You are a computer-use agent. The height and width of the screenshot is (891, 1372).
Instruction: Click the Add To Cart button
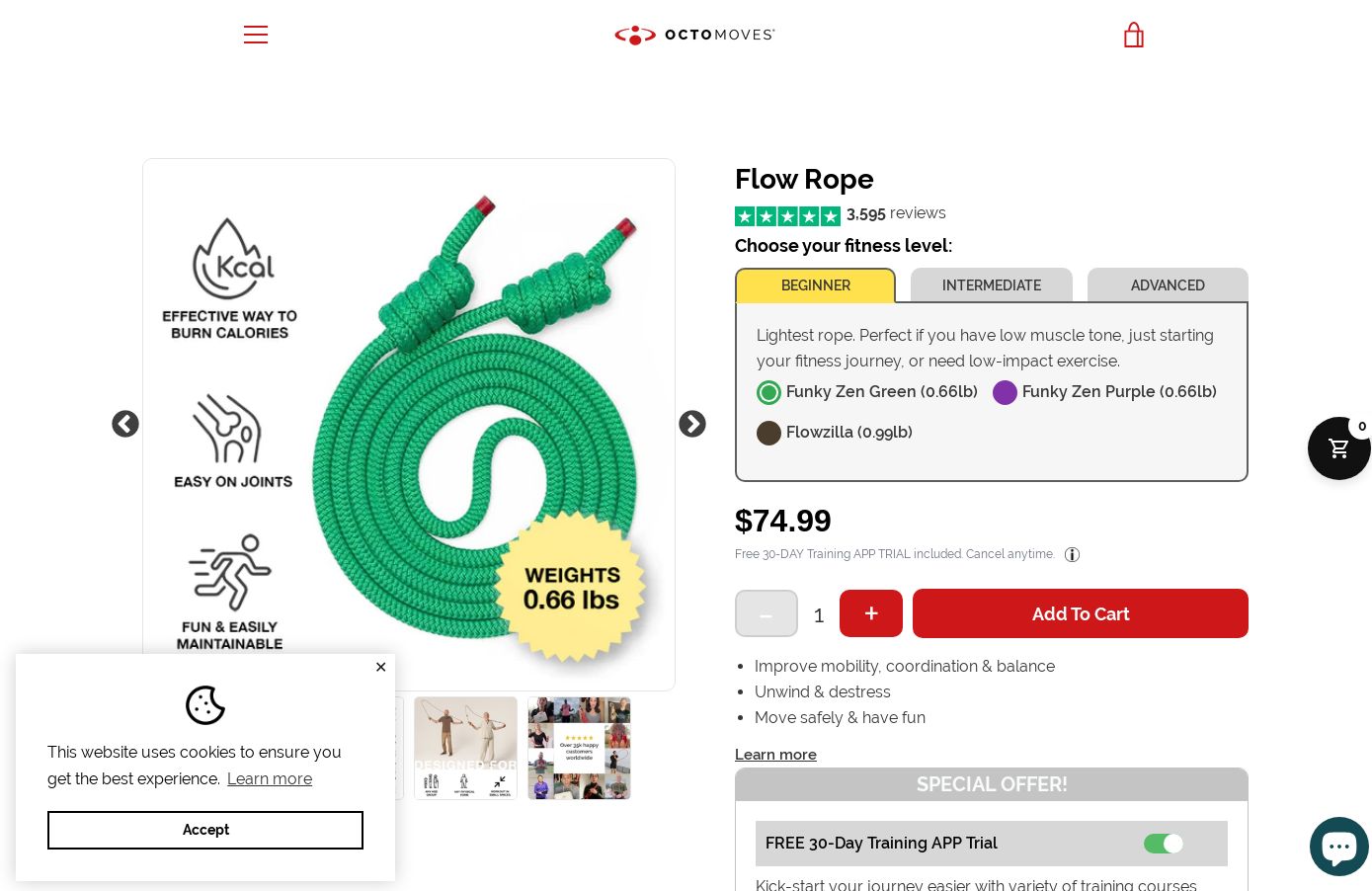1080,613
